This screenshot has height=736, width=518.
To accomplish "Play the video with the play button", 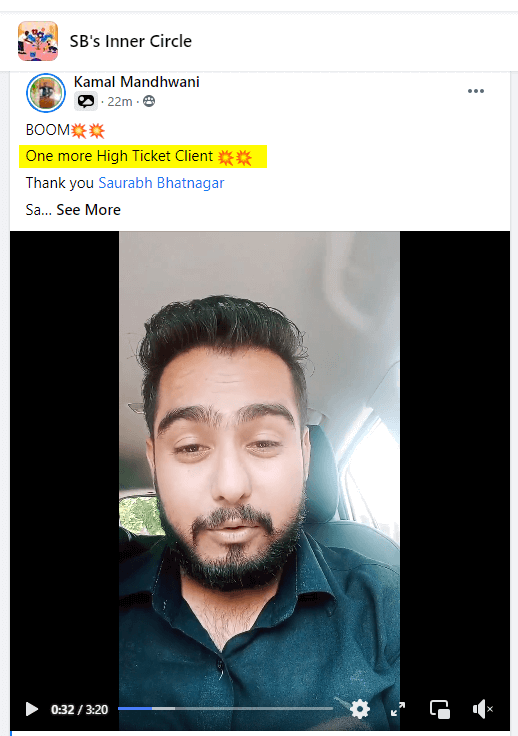I will [31, 709].
